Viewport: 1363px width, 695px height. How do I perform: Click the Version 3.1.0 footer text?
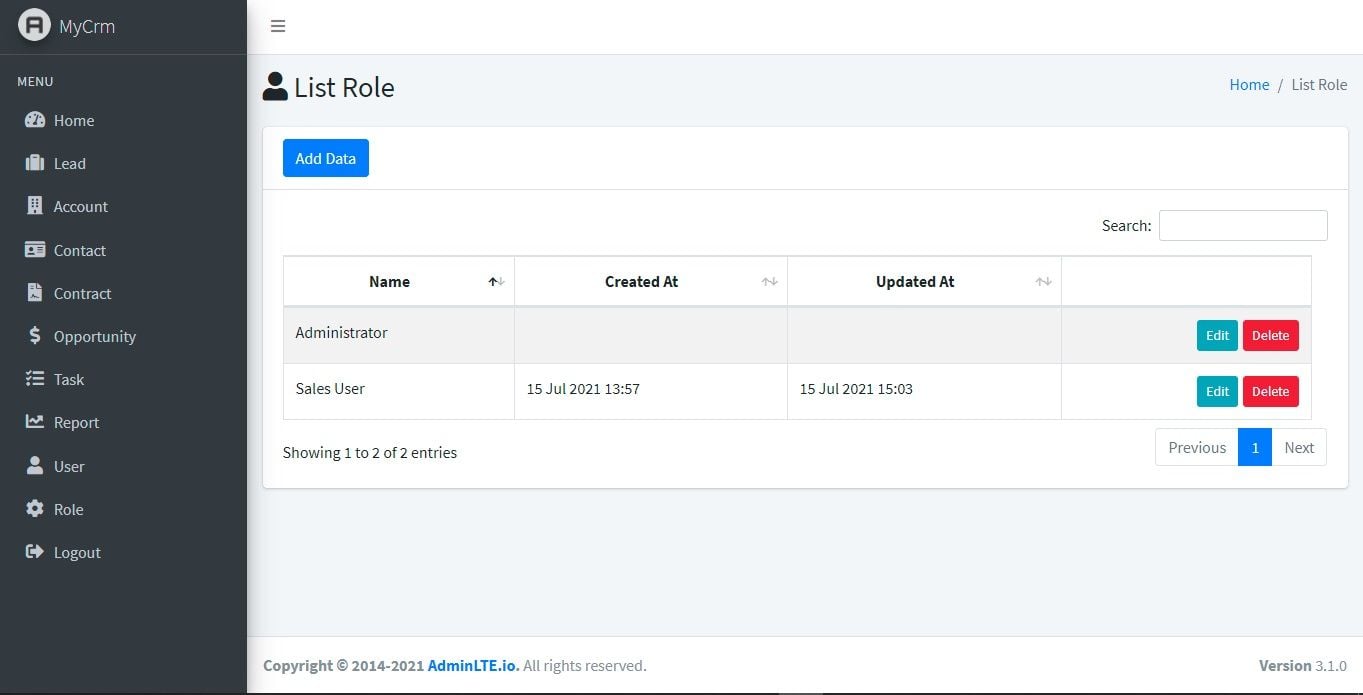1303,665
